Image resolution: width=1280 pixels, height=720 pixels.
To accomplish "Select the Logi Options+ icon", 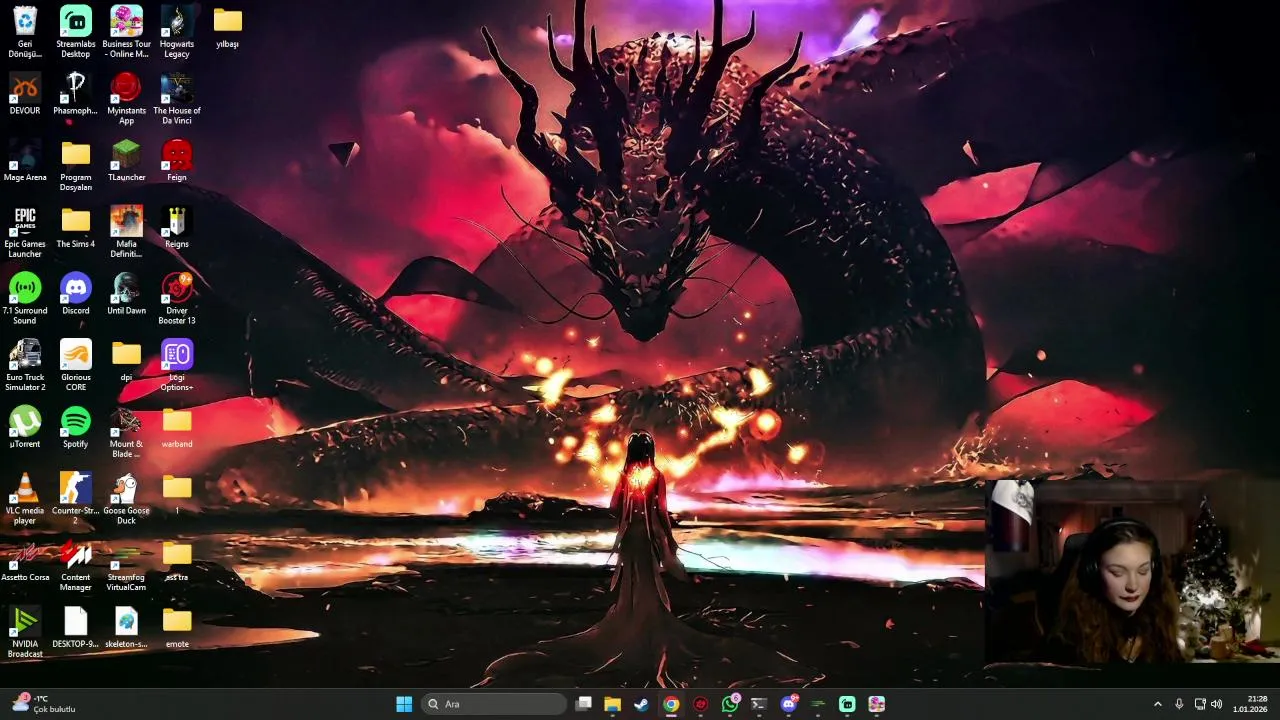I will coord(177,365).
